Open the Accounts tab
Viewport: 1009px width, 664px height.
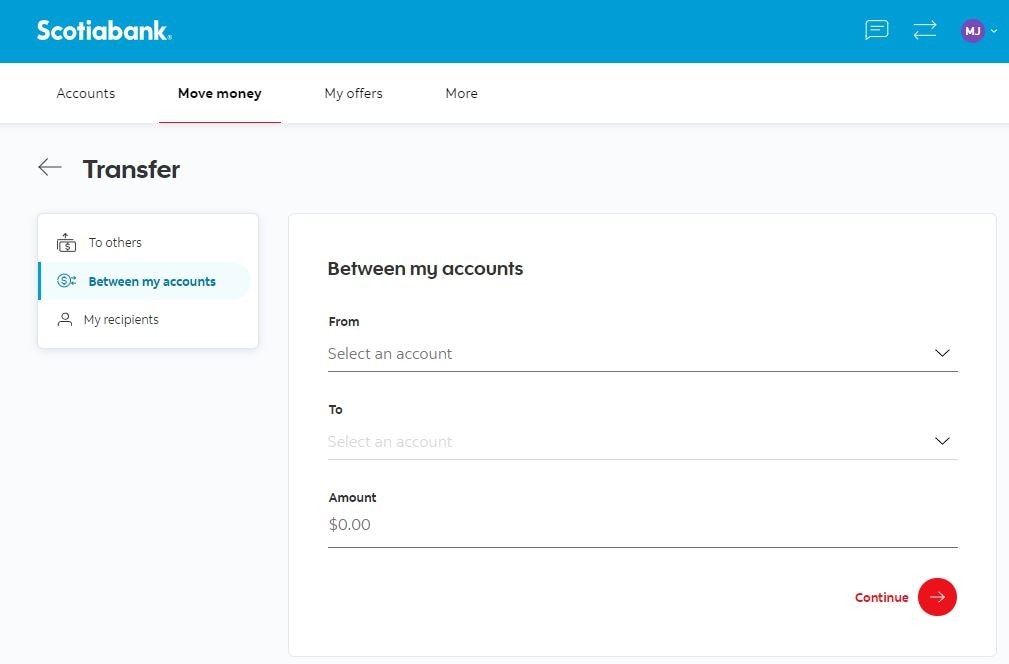click(86, 93)
